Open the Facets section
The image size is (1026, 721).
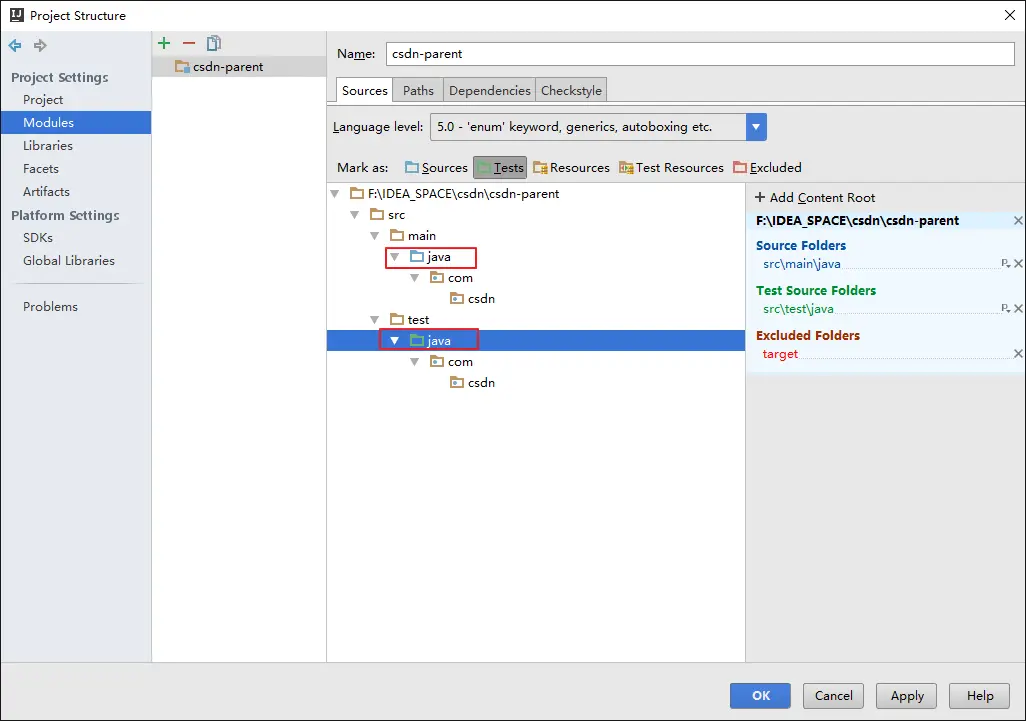(41, 168)
